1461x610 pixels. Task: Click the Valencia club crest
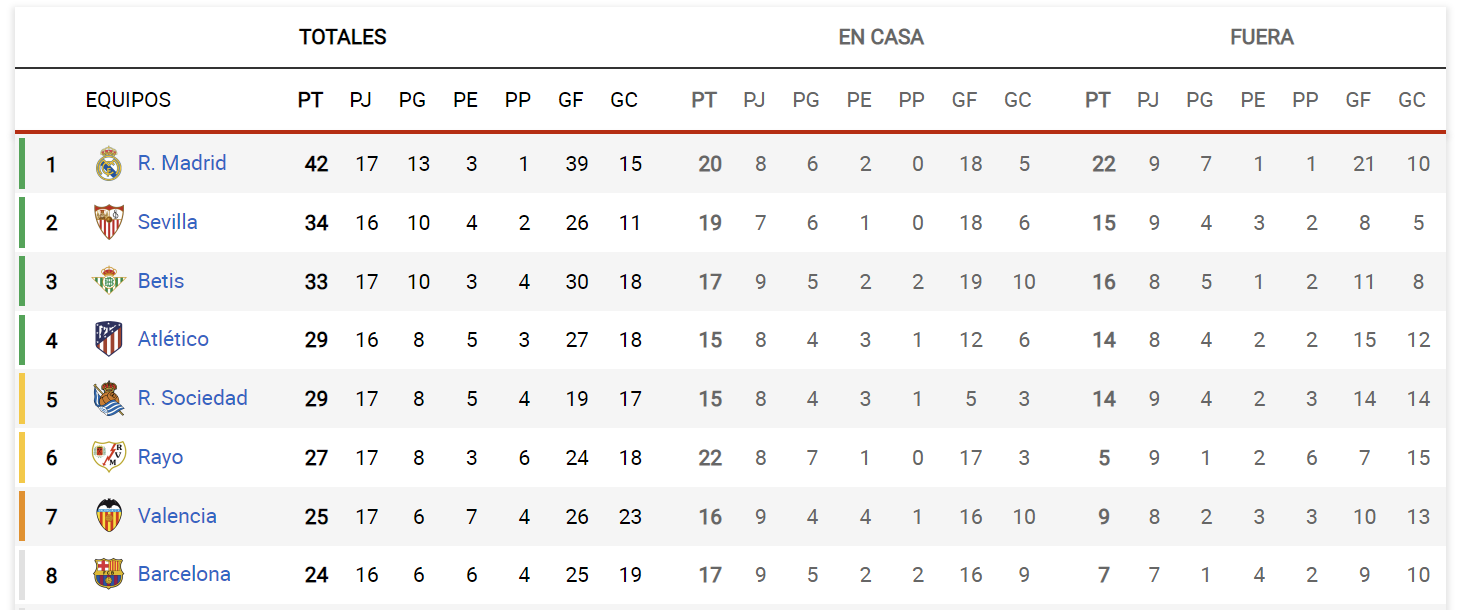coord(108,516)
